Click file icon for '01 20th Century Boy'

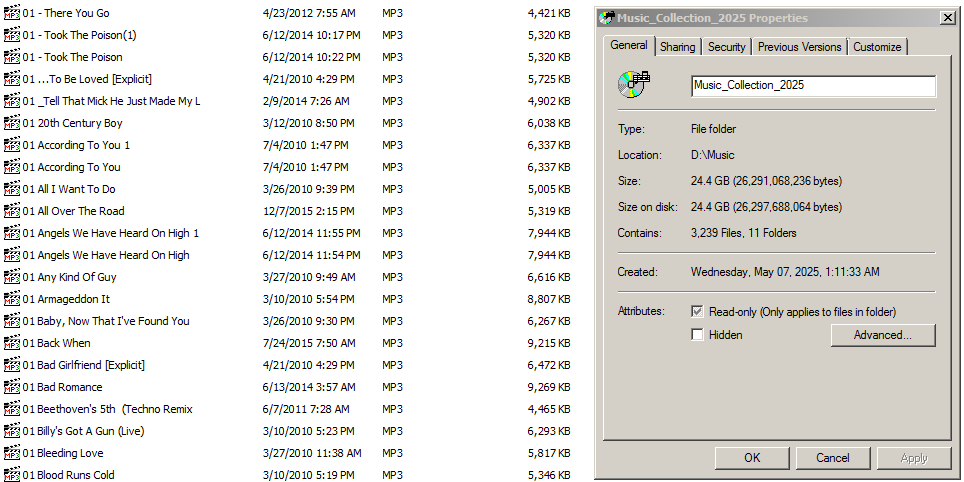tap(12, 123)
